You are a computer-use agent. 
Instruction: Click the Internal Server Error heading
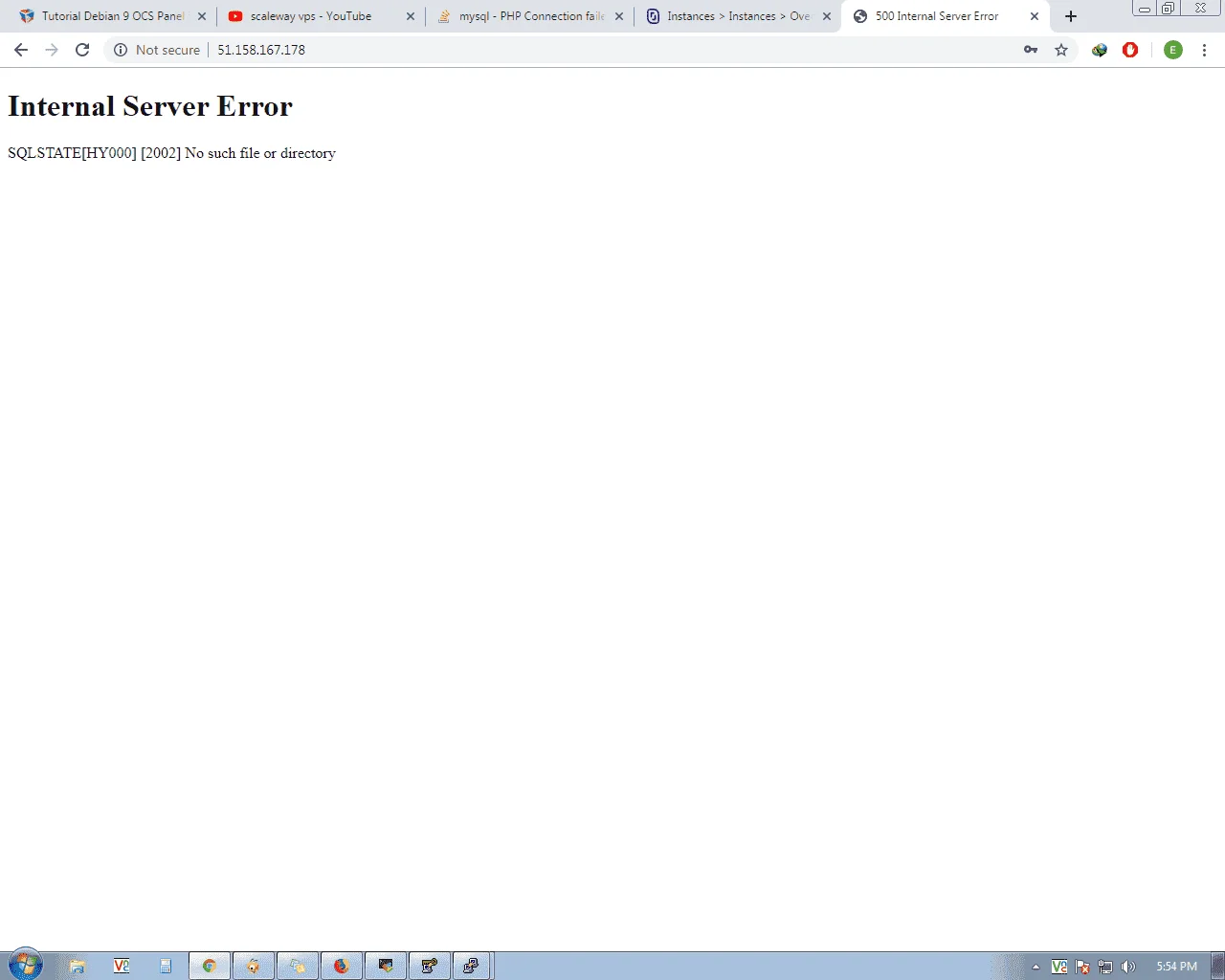[150, 106]
